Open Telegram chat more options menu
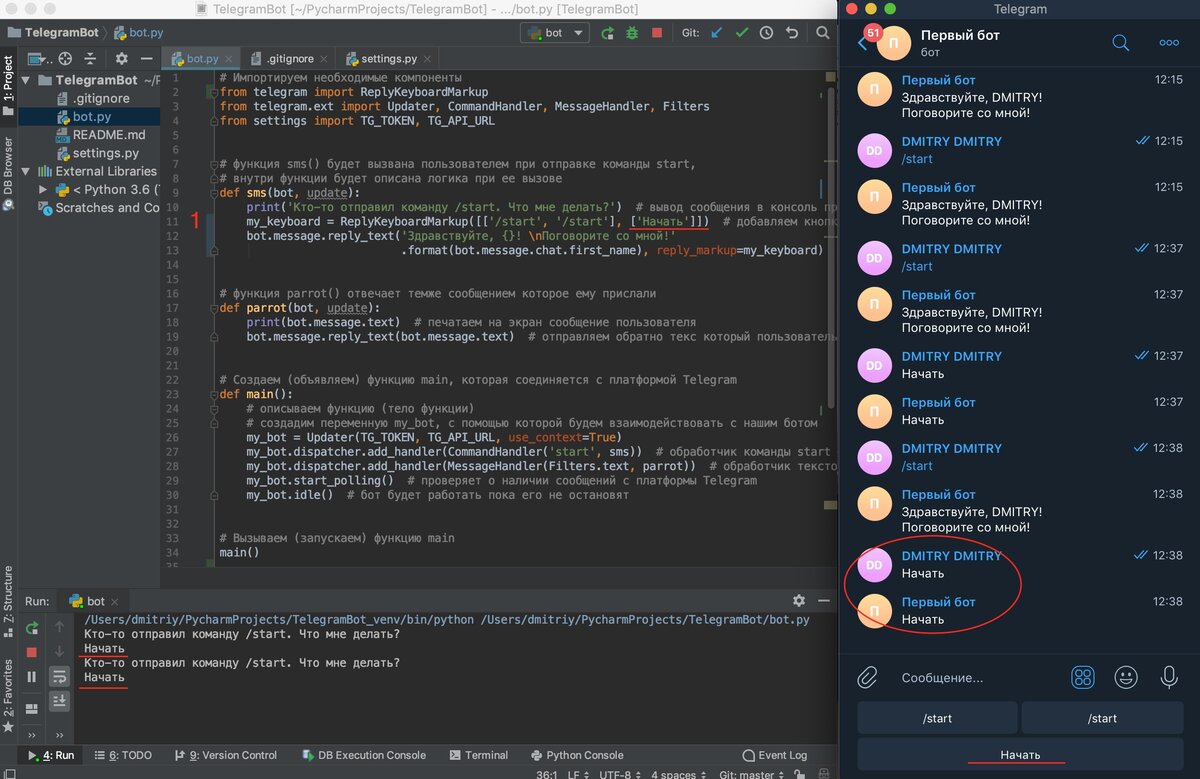Screen dimensions: 1200x779 1169,43
